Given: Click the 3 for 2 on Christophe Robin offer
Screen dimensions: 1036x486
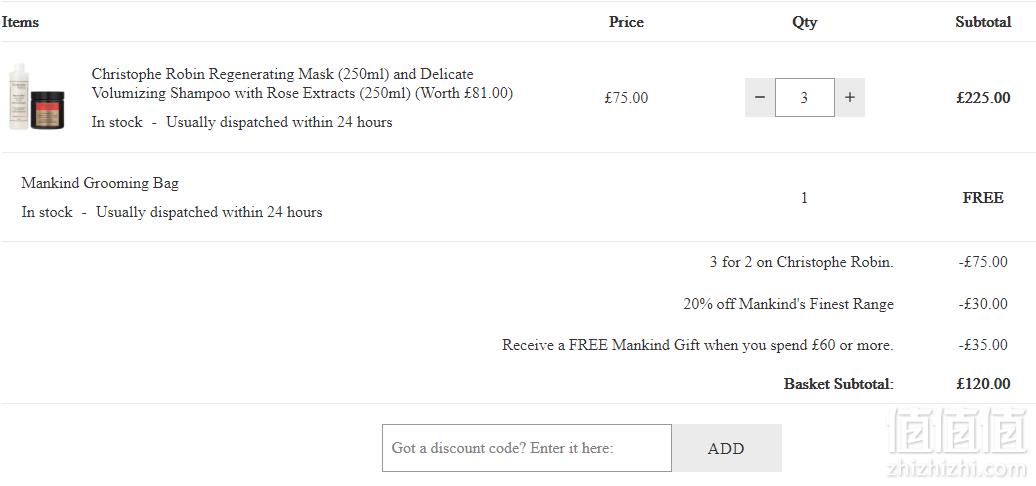Looking at the screenshot, I should pyautogui.click(x=801, y=262).
